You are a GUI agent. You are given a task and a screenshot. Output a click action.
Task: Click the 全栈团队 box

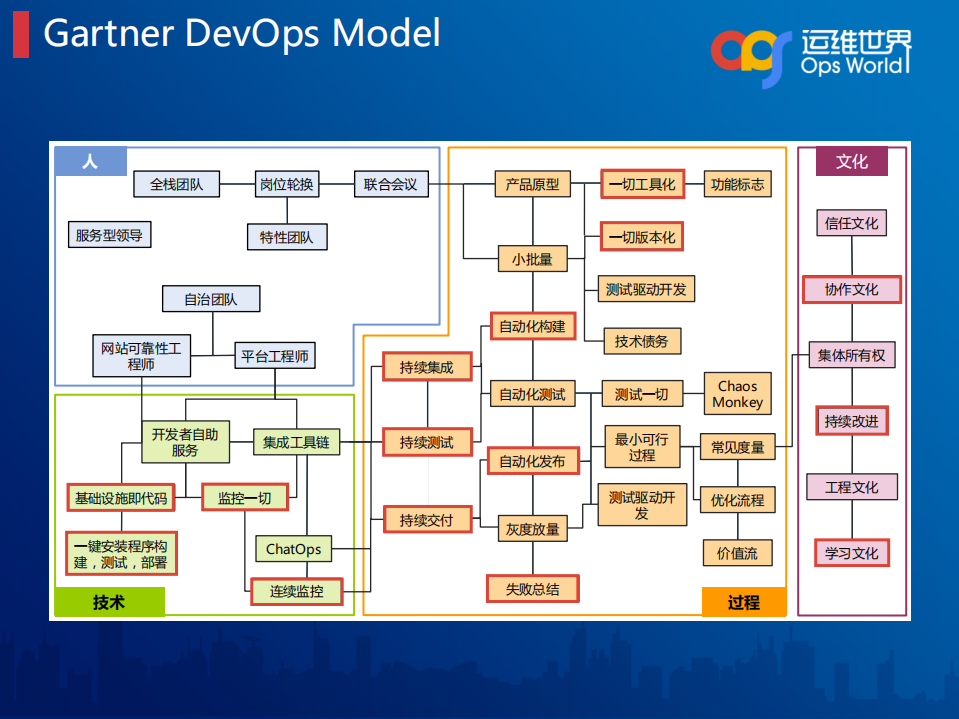coord(176,185)
